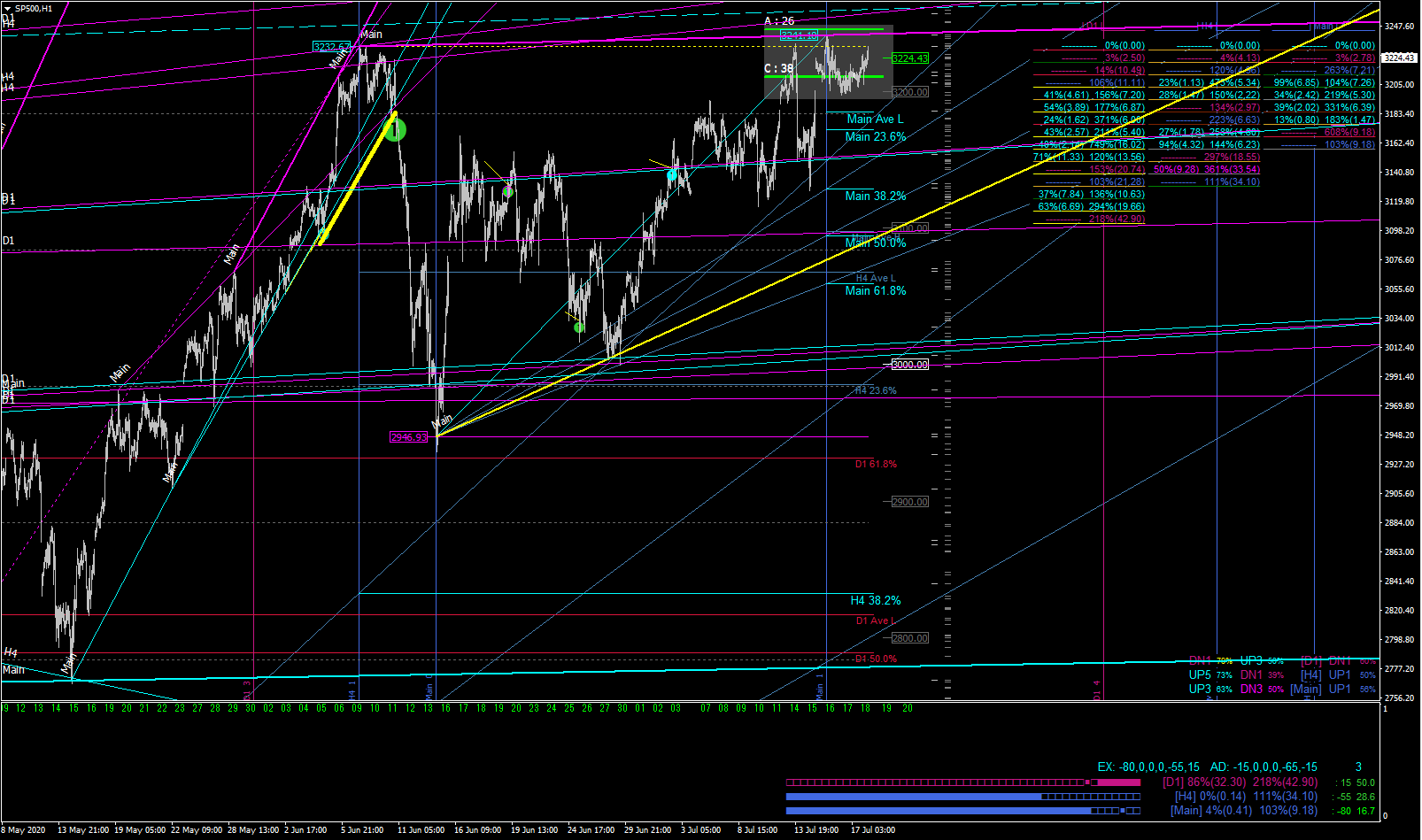1422x840 pixels.
Task: Click the cyan circle marker on the early July breakout
Action: coord(672,175)
